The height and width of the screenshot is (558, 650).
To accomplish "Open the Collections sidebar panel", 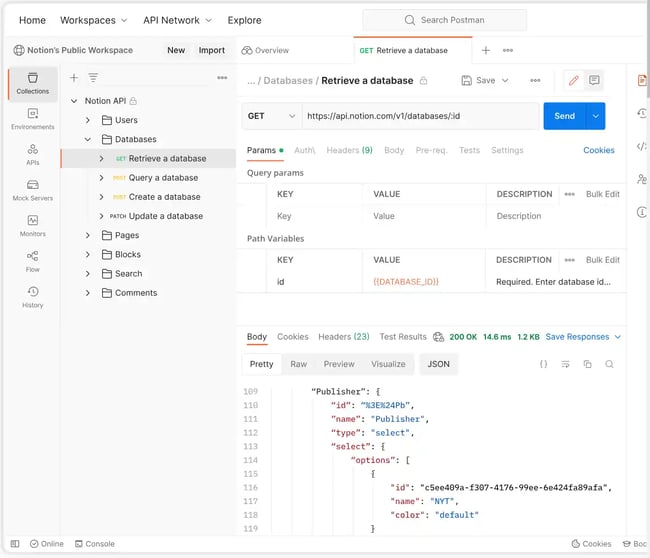I will click(x=32, y=83).
